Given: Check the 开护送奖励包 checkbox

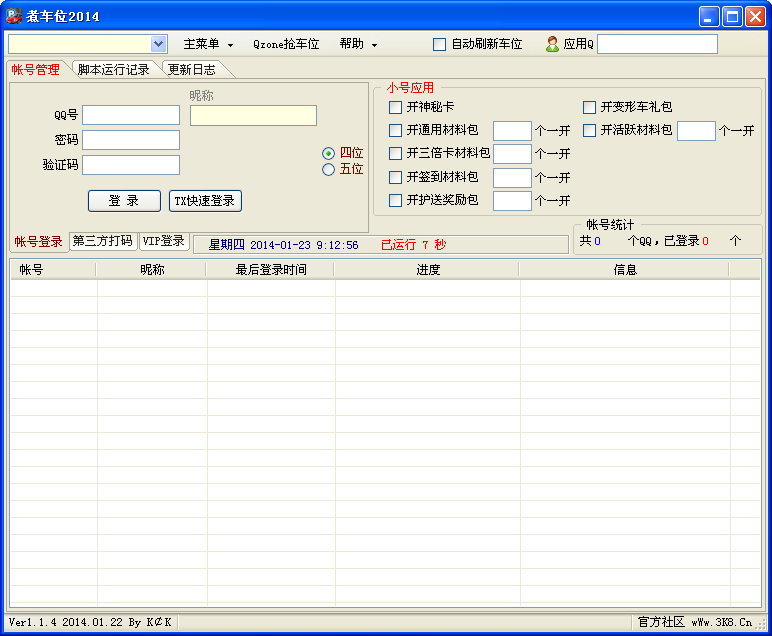Looking at the screenshot, I should click(395, 200).
